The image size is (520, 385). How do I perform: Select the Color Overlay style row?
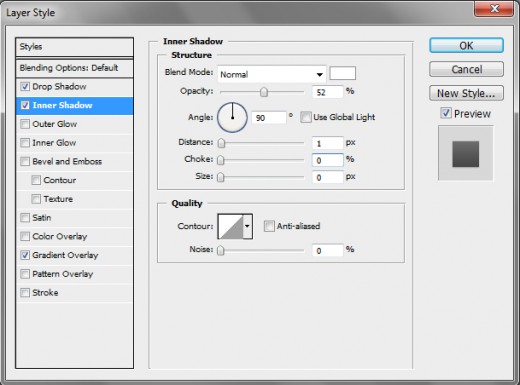coord(74,236)
